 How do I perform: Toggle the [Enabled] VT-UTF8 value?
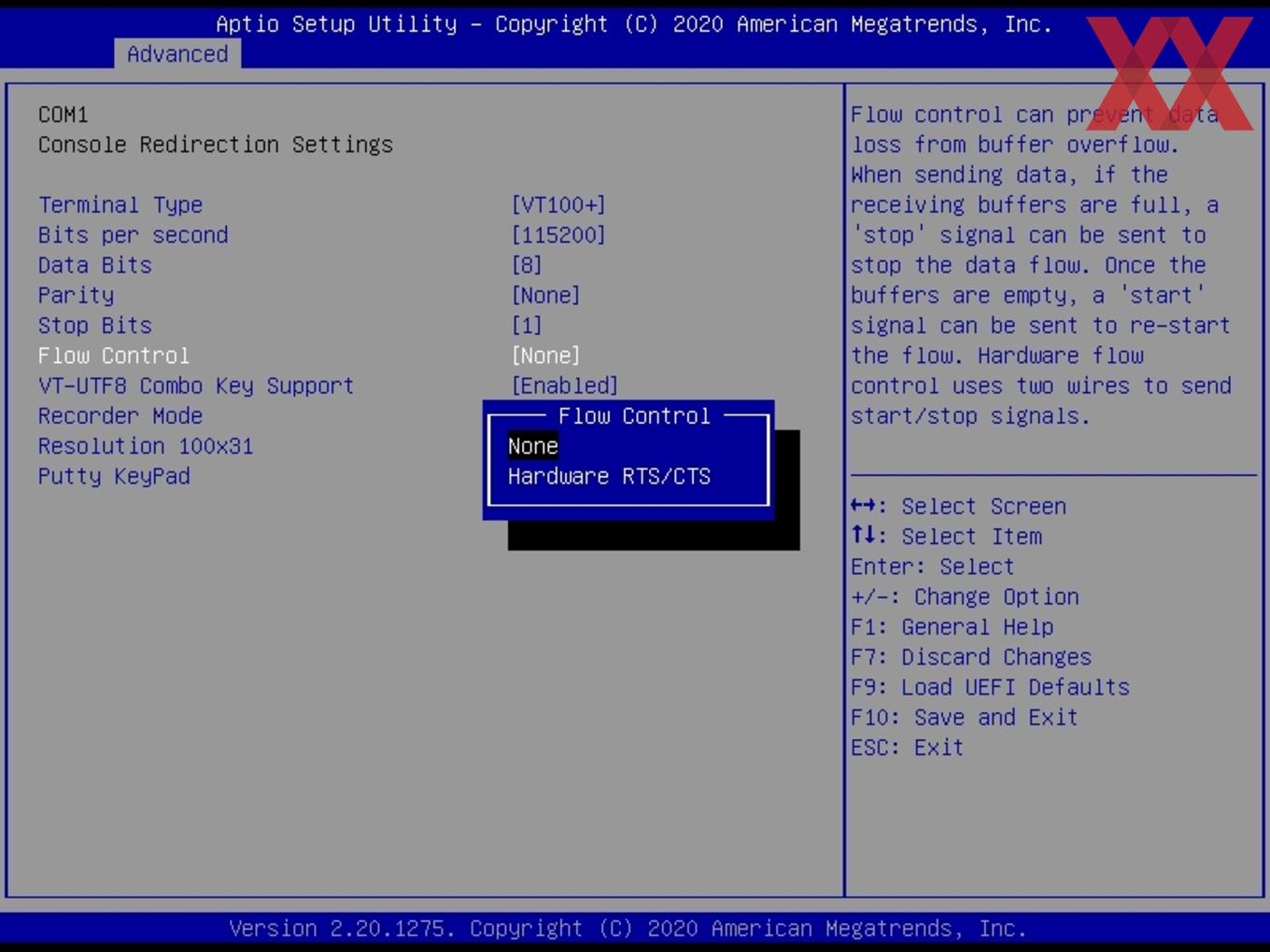565,385
